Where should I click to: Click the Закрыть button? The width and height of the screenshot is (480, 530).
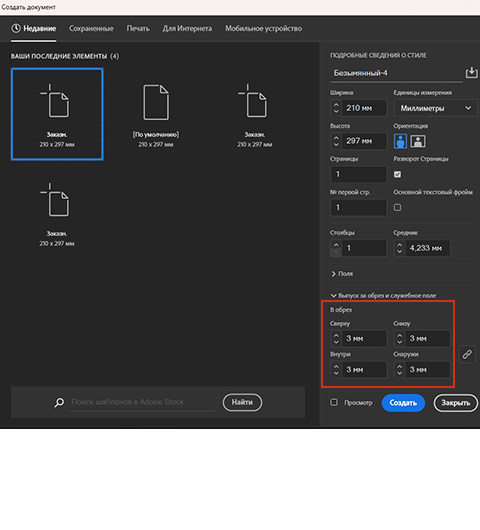click(x=455, y=403)
